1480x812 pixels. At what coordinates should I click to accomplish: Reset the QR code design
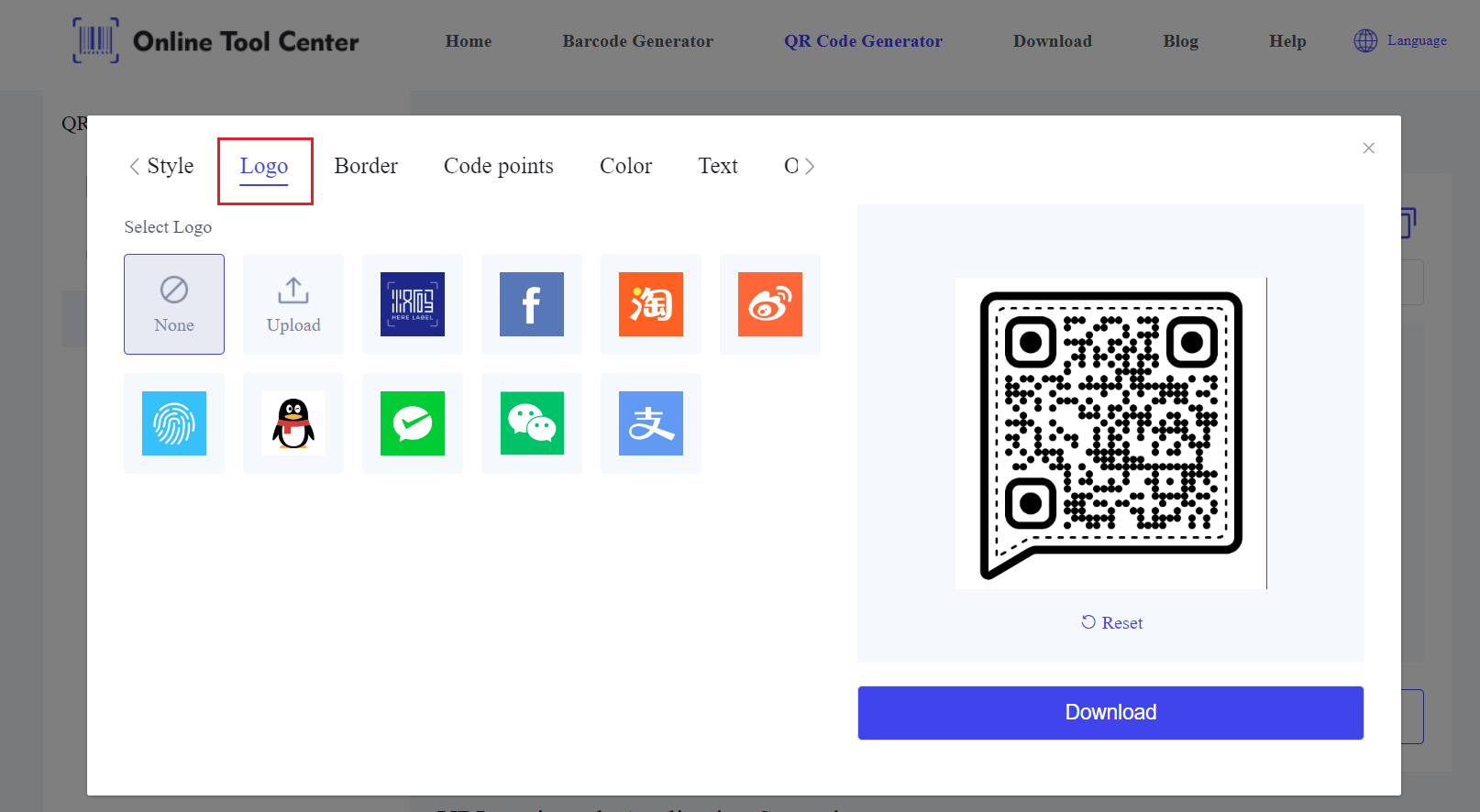1111,622
